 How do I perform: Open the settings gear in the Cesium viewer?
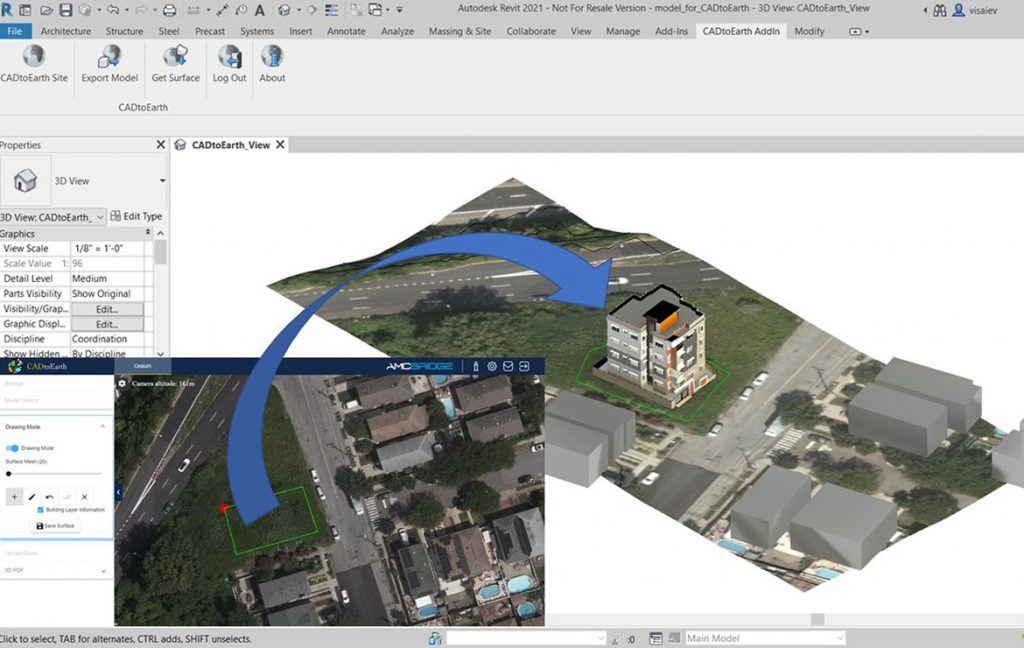click(492, 366)
